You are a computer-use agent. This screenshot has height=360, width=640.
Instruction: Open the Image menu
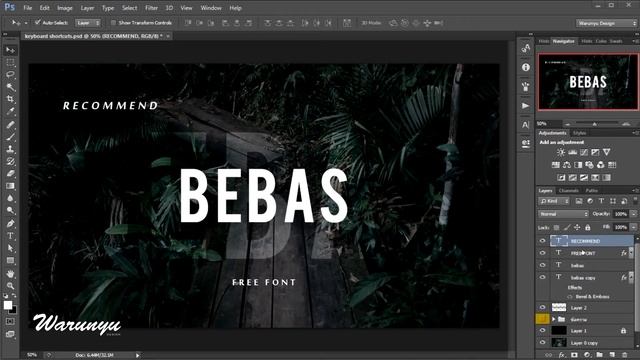click(x=64, y=8)
